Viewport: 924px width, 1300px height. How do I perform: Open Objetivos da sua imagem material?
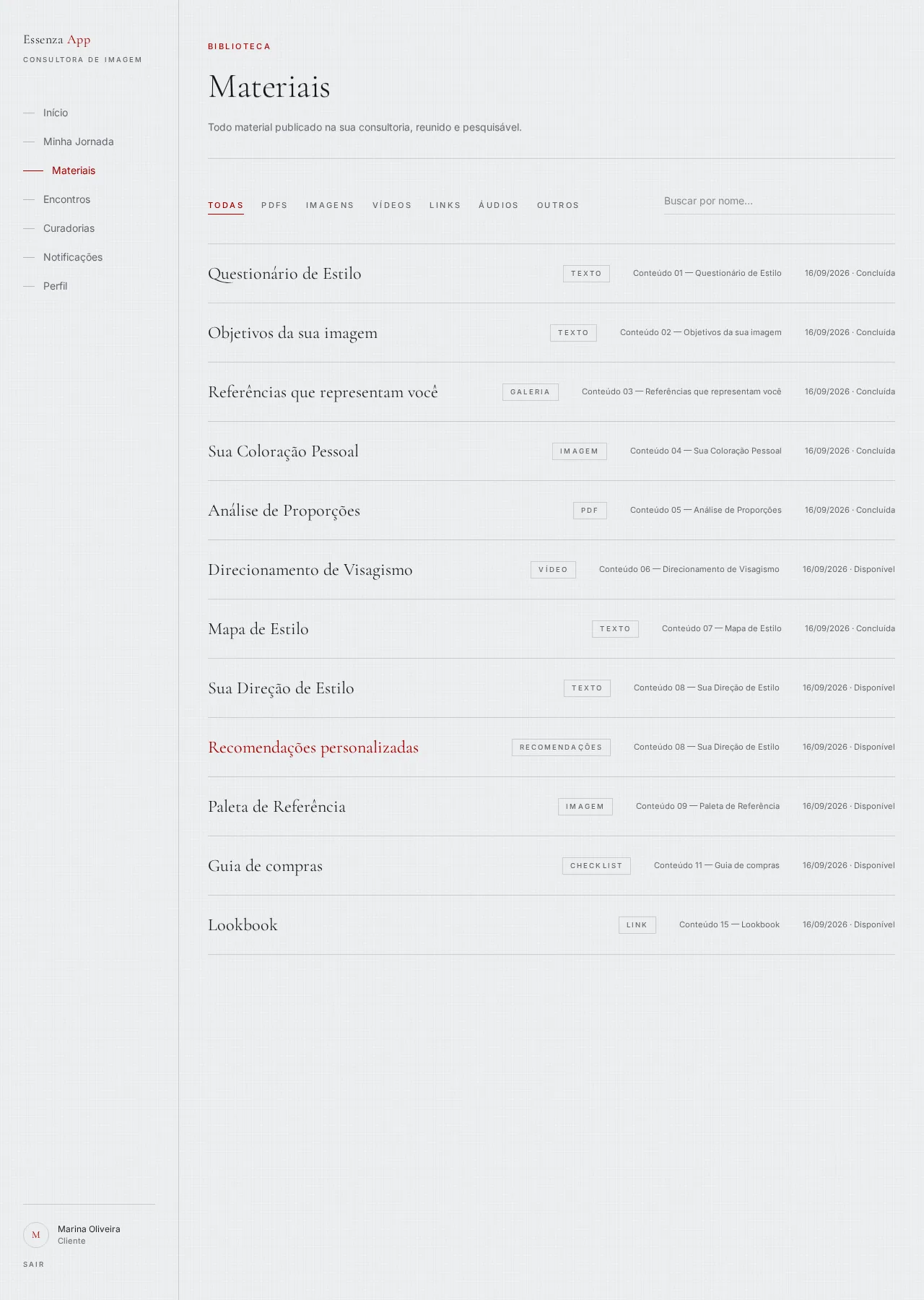(292, 333)
